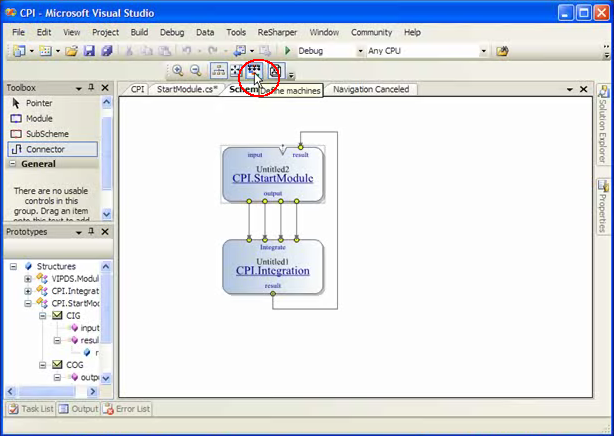Image resolution: width=614 pixels, height=436 pixels.
Task: Open the Prototypes panel options dropdown arrow
Action: click(x=78, y=232)
